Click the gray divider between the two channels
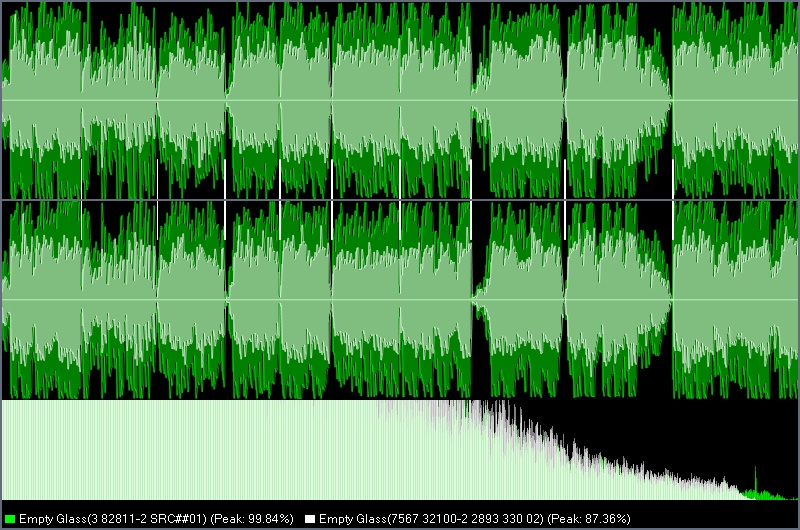Image resolution: width=800 pixels, height=530 pixels. click(x=400, y=199)
